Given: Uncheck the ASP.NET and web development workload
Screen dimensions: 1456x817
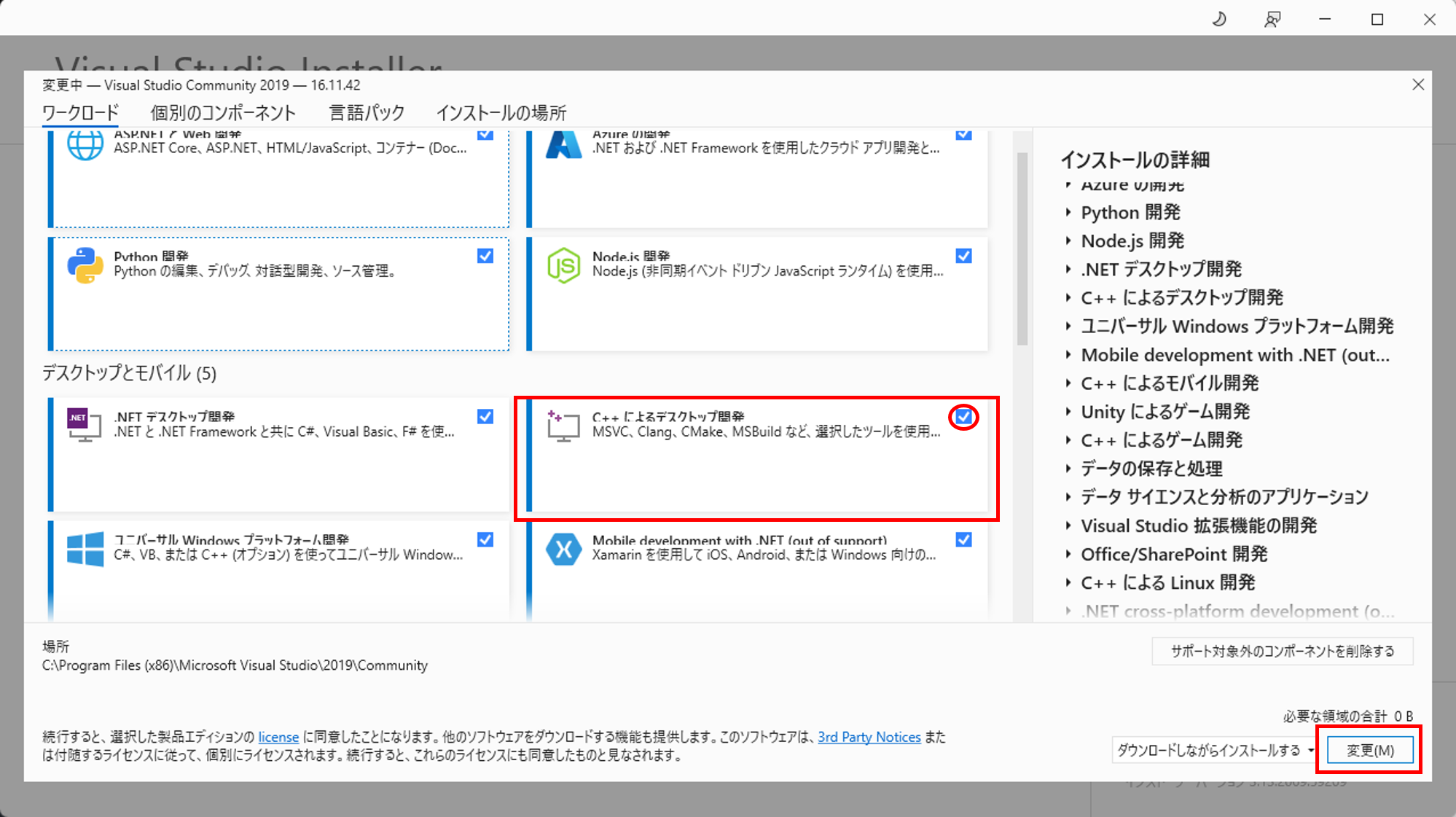Looking at the screenshot, I should coord(485,134).
